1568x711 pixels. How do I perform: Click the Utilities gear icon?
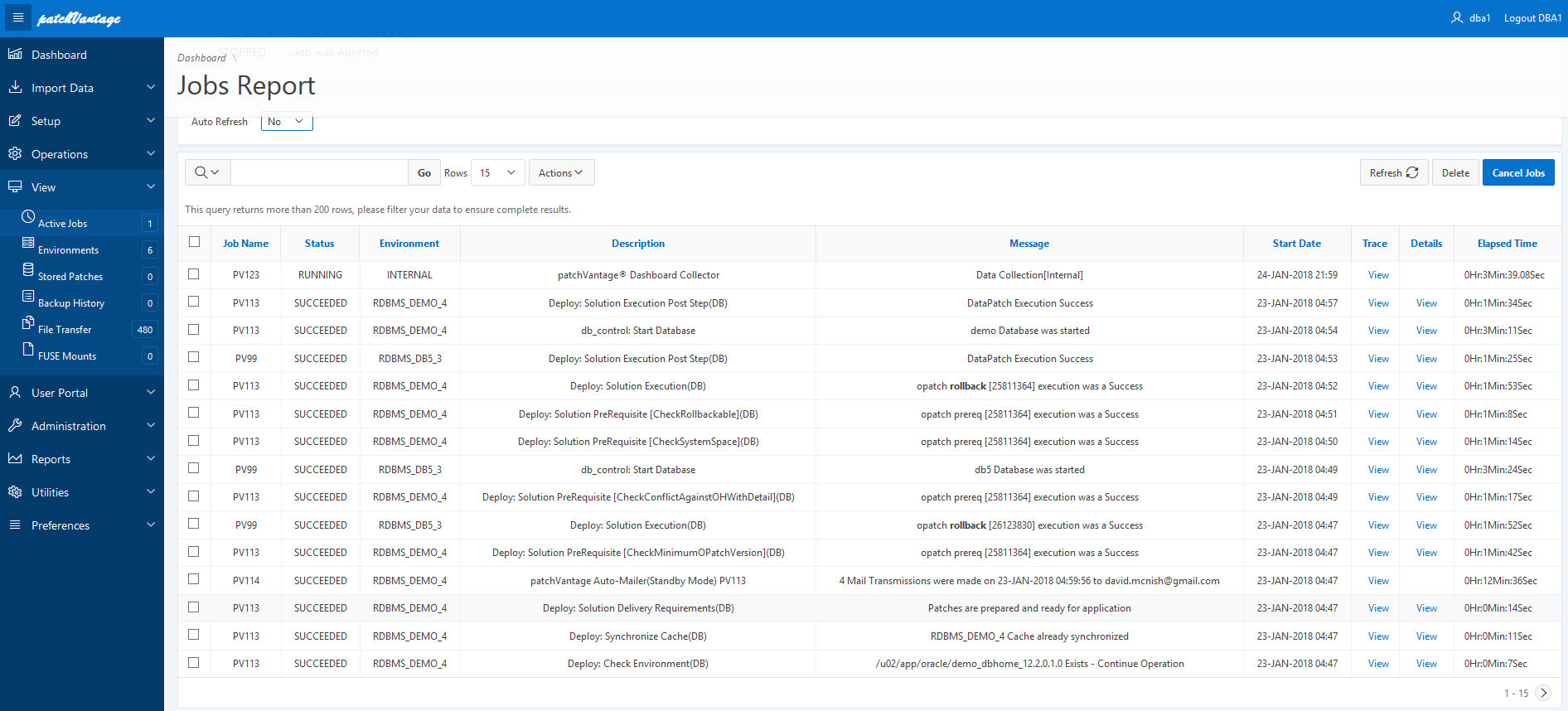pyautogui.click(x=15, y=491)
